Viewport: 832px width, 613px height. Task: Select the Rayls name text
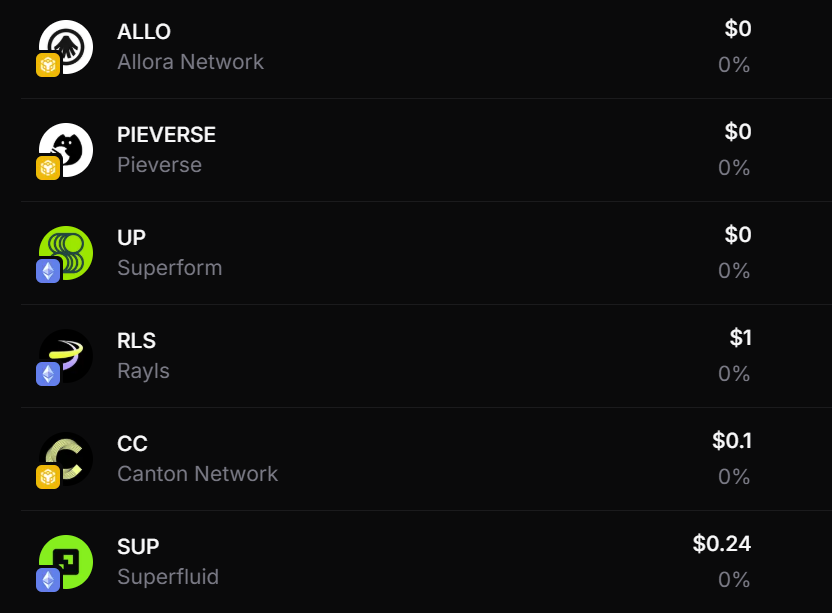click(143, 371)
